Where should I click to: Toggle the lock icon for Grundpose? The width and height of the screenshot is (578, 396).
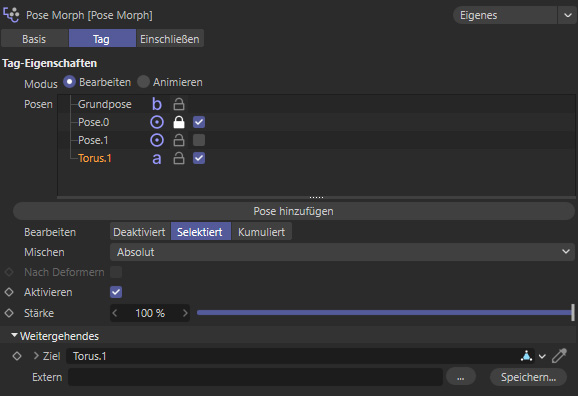point(179,104)
